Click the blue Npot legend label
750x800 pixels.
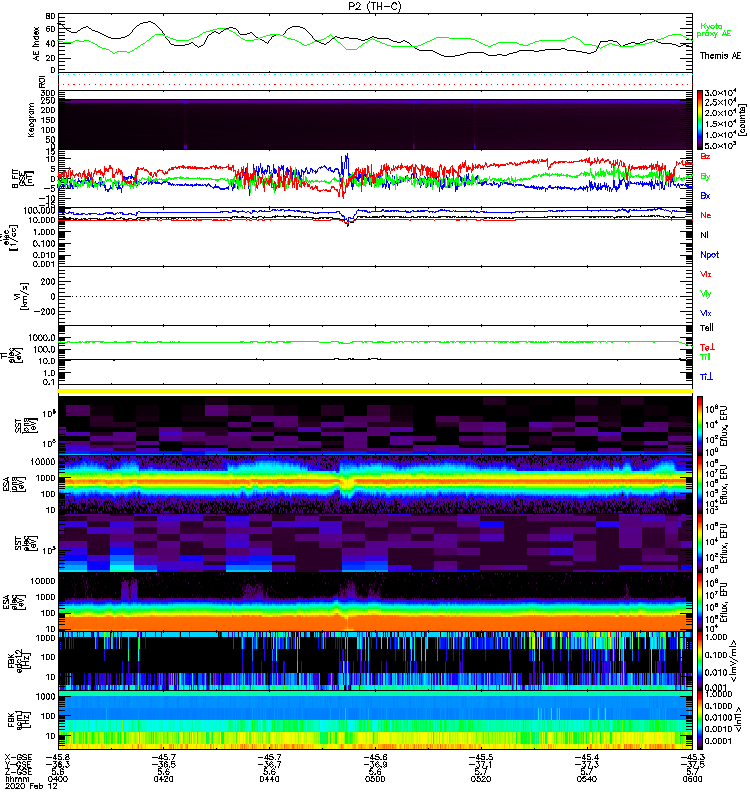(710, 255)
